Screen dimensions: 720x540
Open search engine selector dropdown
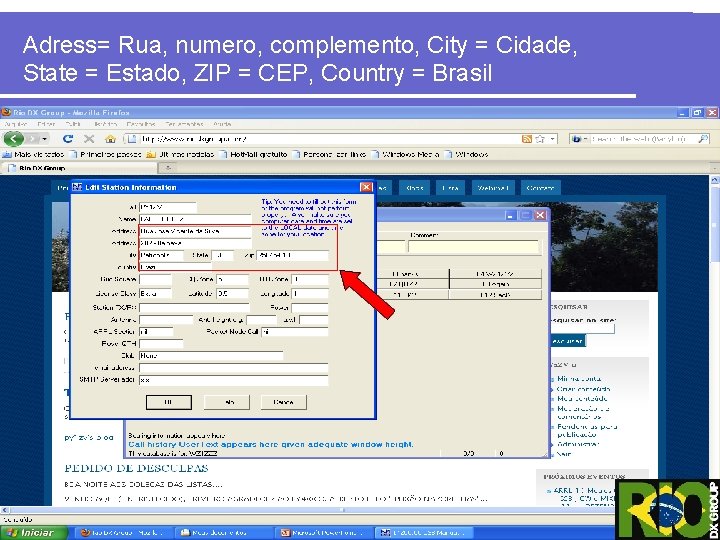coord(579,139)
